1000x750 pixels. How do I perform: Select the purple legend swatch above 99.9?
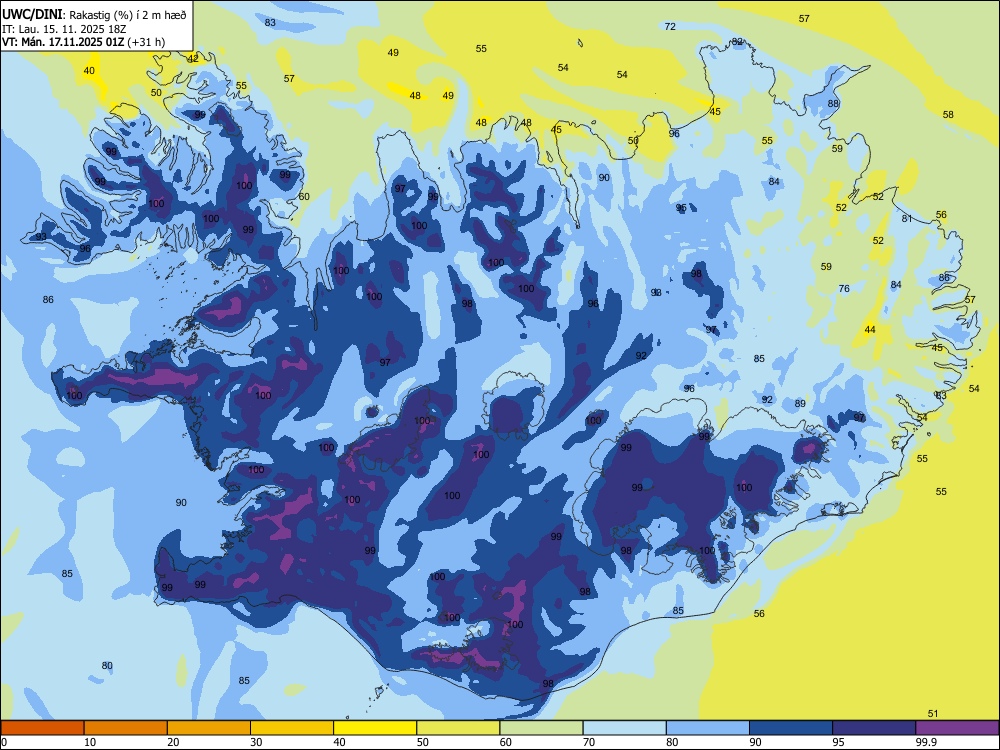click(x=957, y=728)
